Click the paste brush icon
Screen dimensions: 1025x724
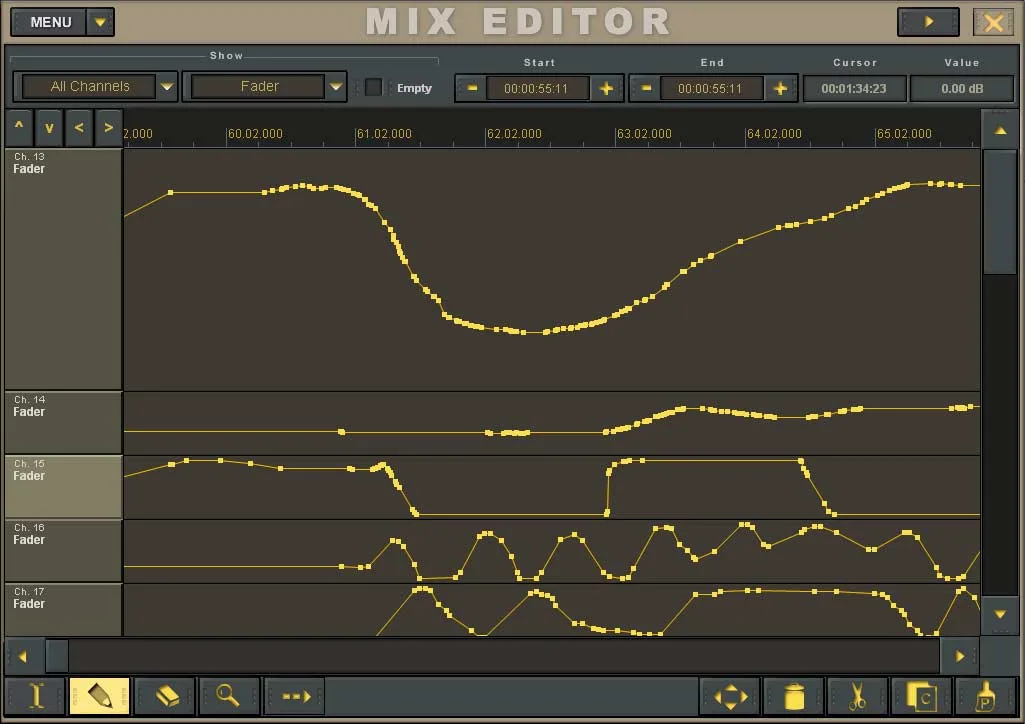click(985, 696)
